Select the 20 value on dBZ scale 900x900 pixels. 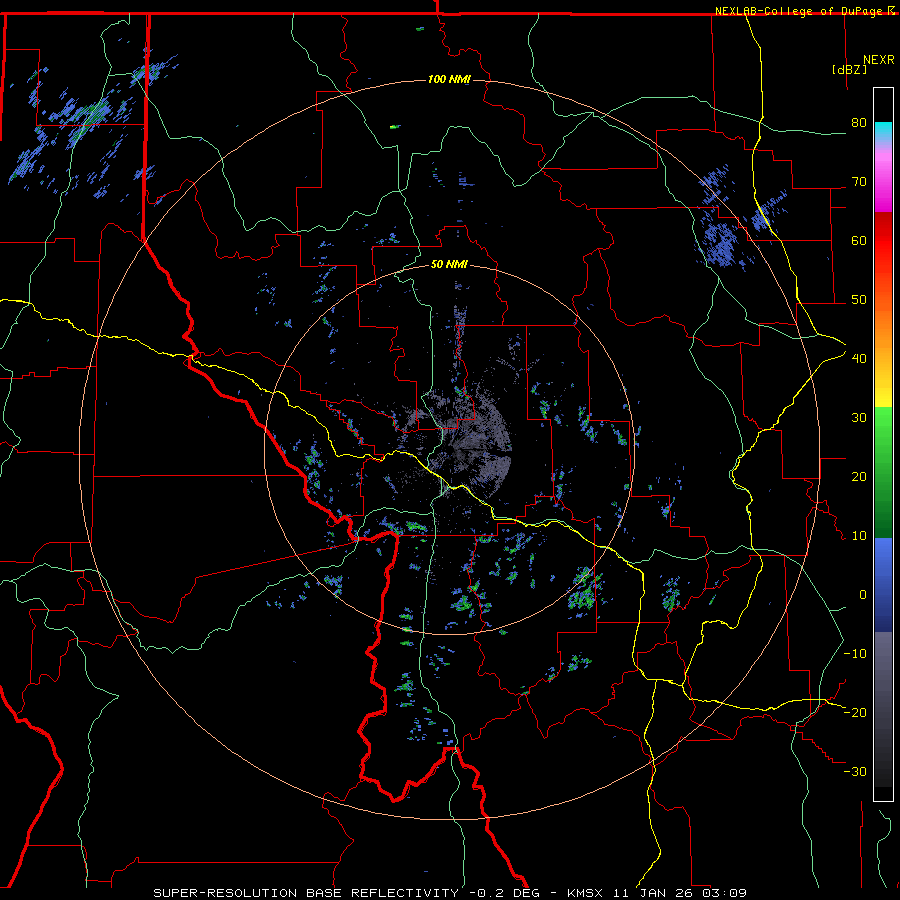pyautogui.click(x=859, y=477)
